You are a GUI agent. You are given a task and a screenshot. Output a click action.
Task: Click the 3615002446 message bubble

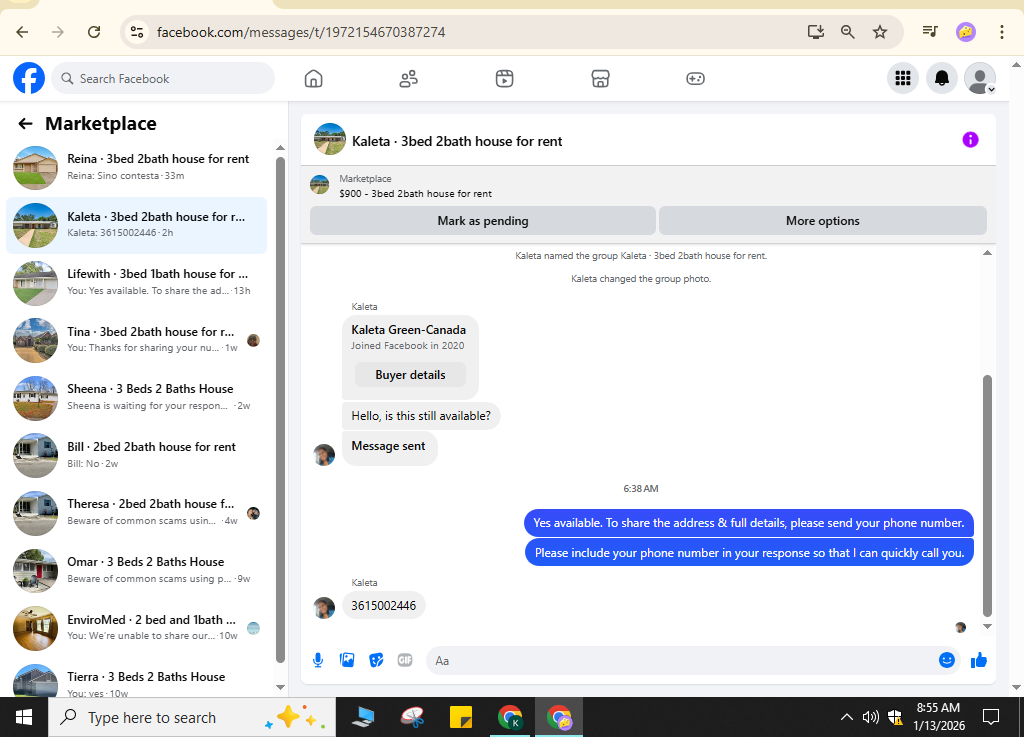pos(383,606)
